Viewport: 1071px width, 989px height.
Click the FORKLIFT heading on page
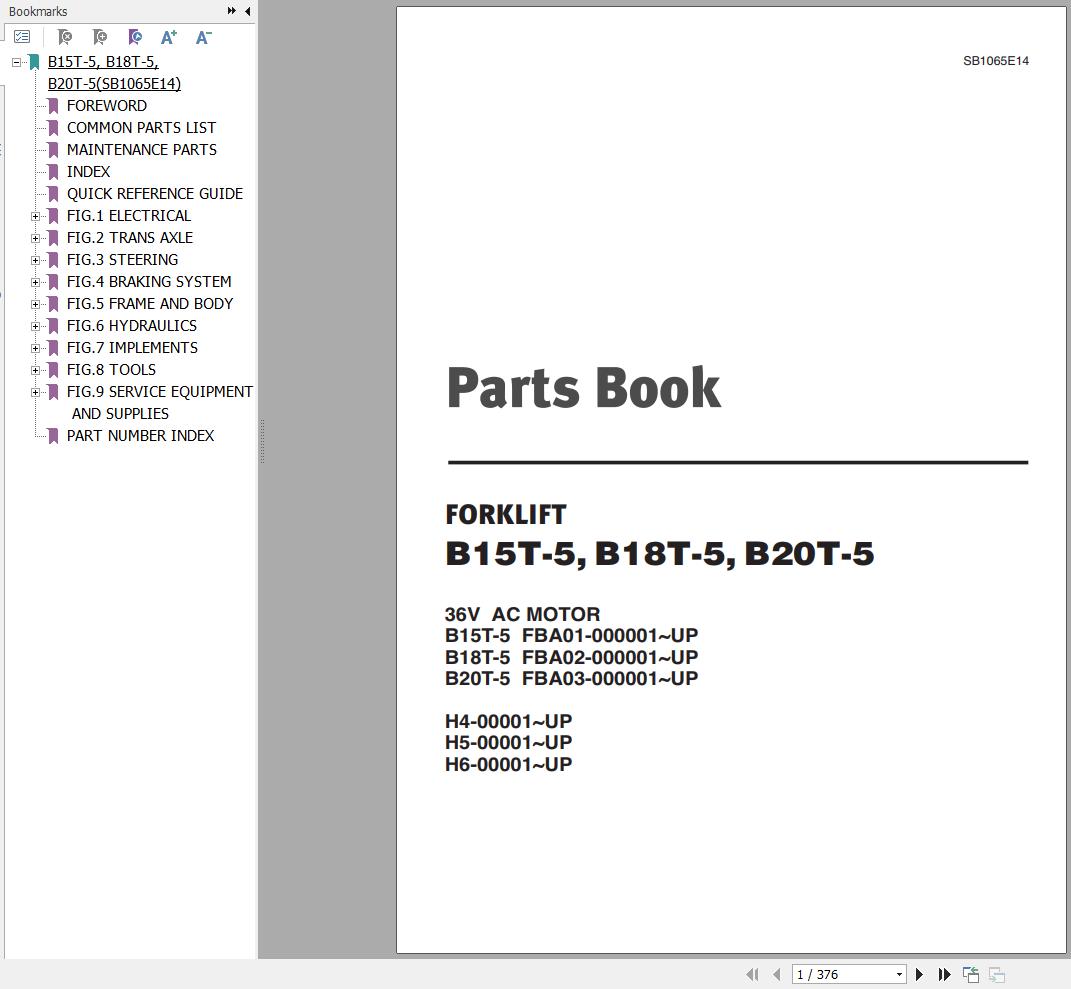(x=505, y=514)
